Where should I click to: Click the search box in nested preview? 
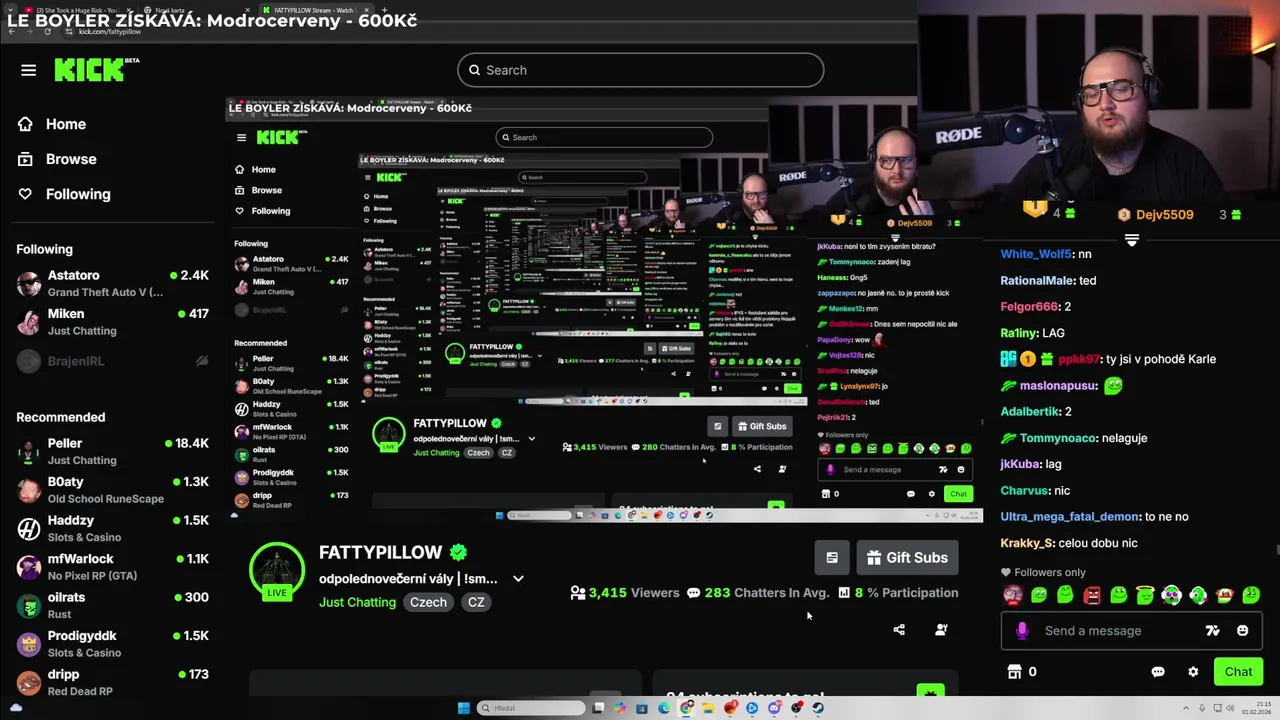coord(604,138)
